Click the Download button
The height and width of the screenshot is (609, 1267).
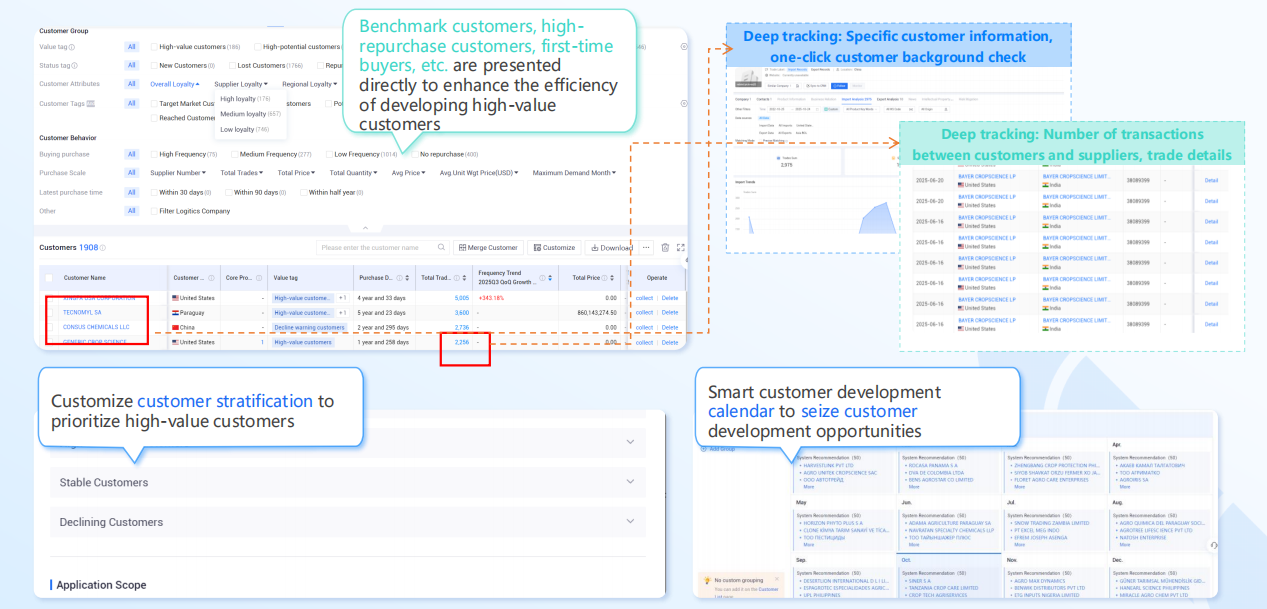tap(611, 247)
